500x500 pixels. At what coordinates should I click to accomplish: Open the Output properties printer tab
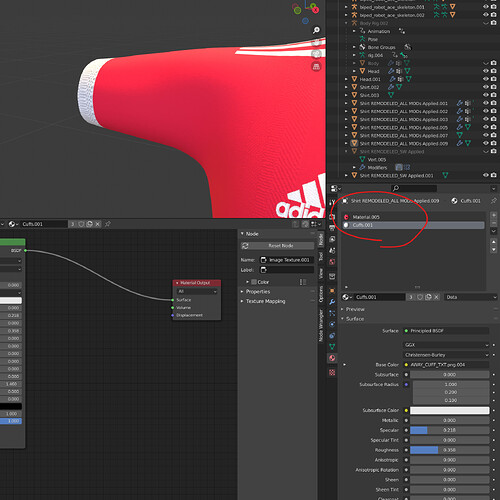(332, 228)
